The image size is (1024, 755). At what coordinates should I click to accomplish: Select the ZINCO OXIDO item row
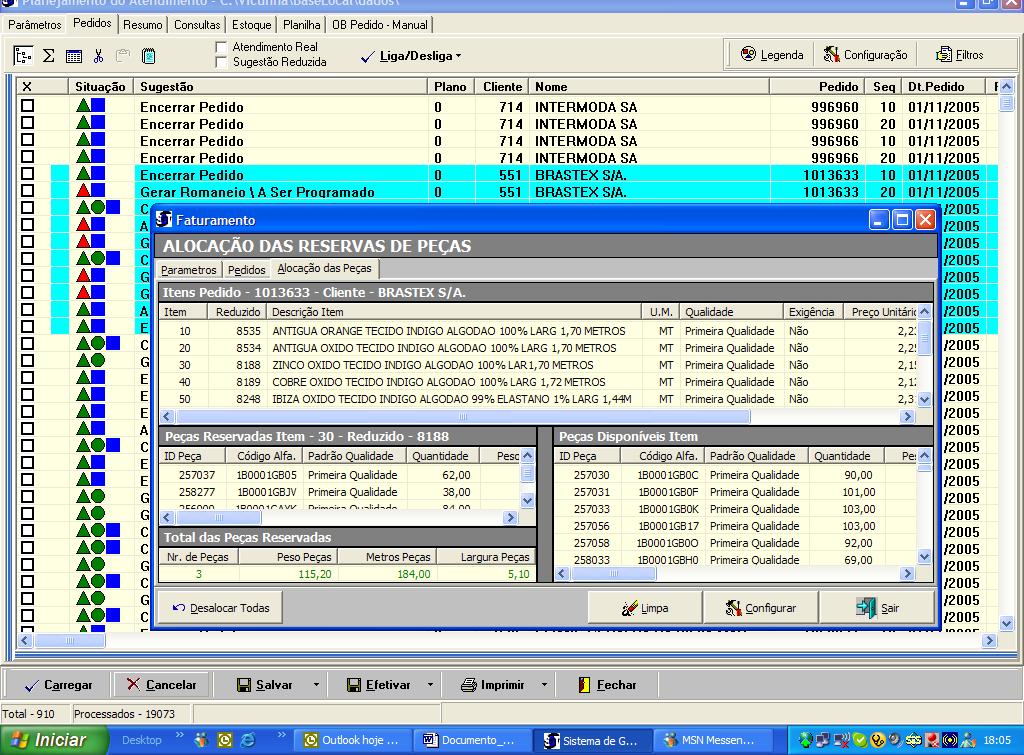(x=432, y=365)
